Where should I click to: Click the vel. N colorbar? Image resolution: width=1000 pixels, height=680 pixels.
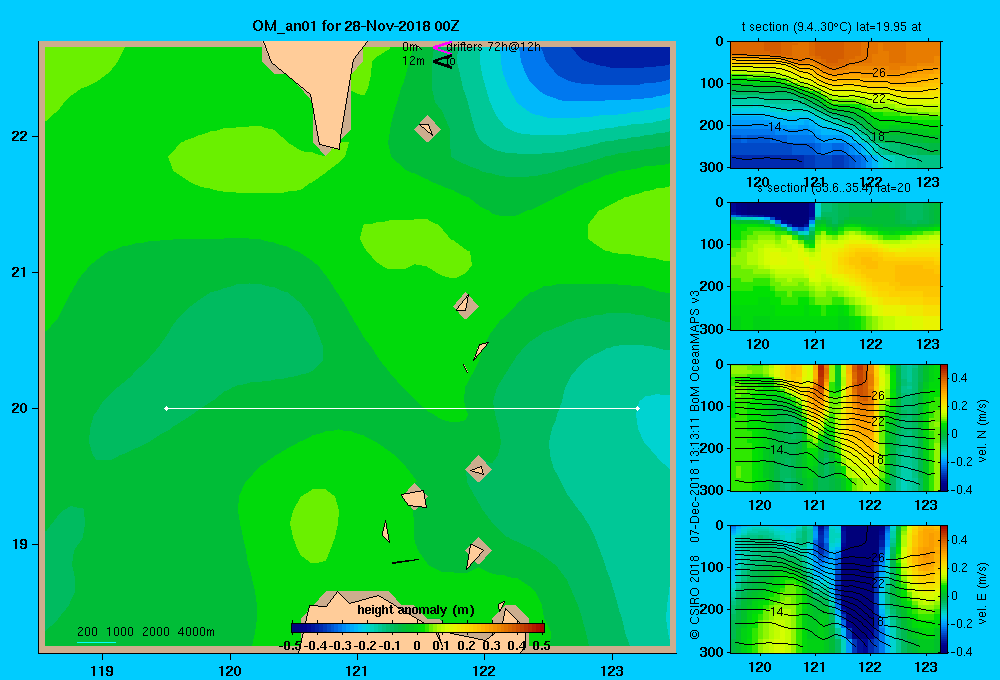[x=944, y=427]
